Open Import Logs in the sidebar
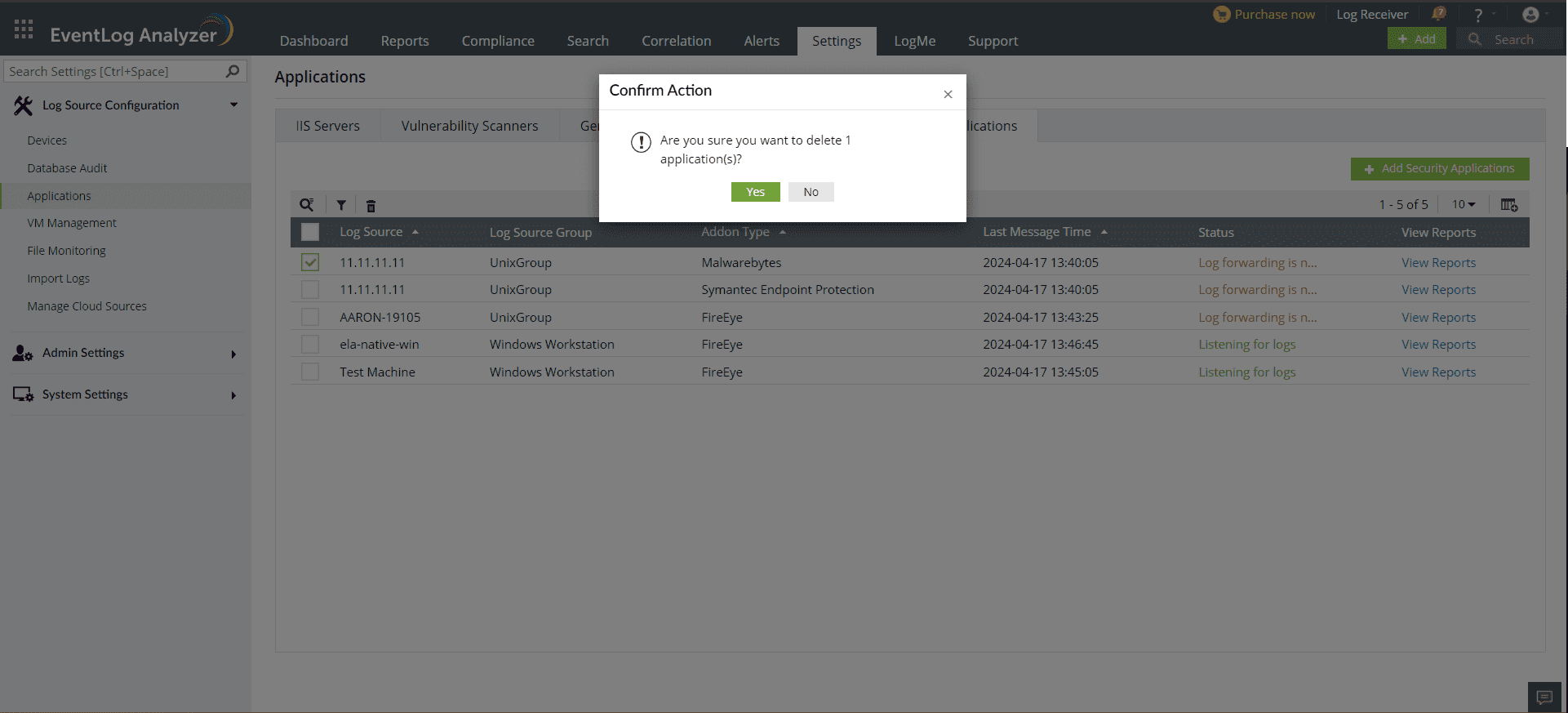1568x713 pixels. pyautogui.click(x=58, y=279)
